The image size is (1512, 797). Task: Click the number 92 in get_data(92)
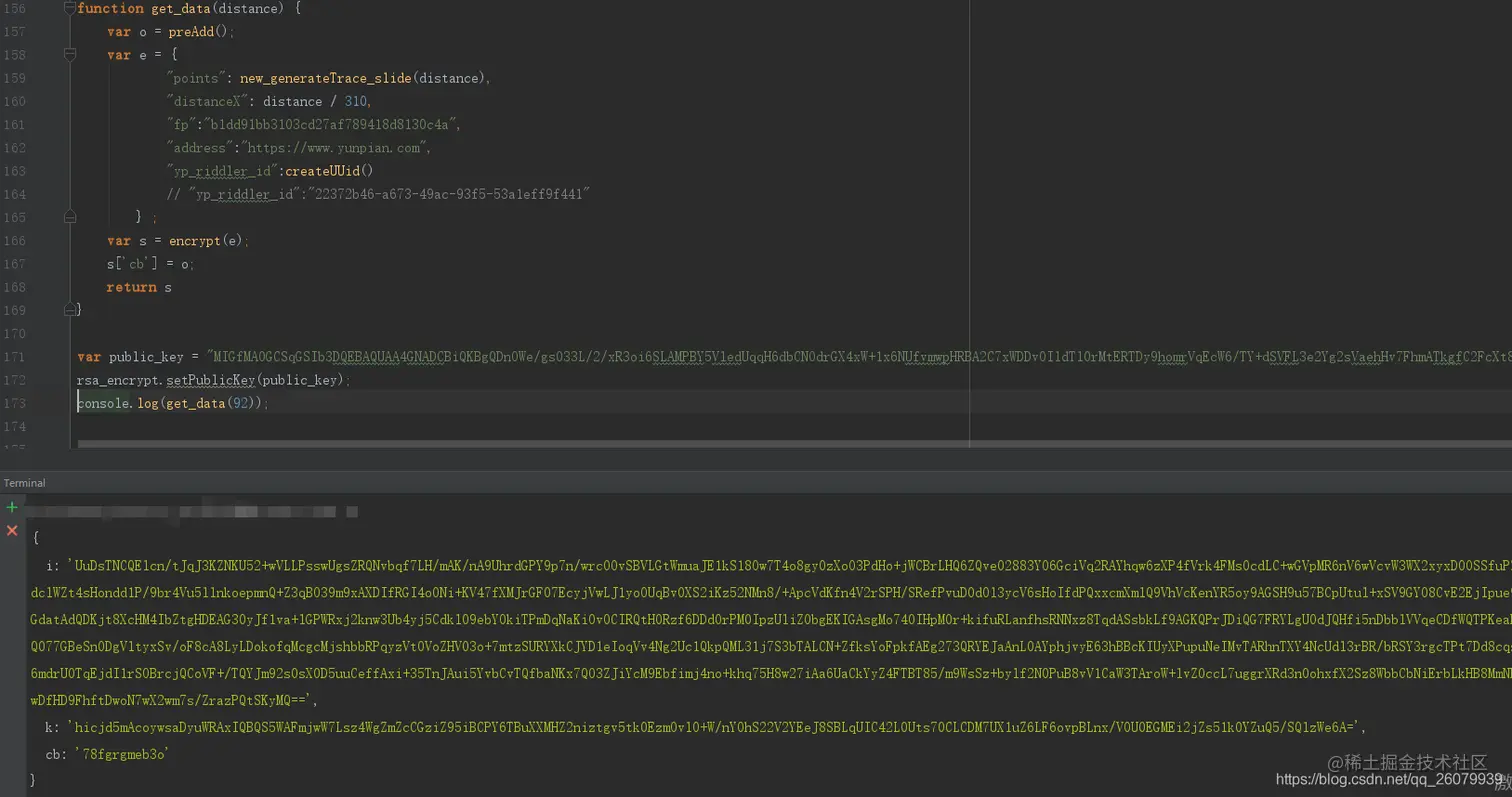[240, 403]
